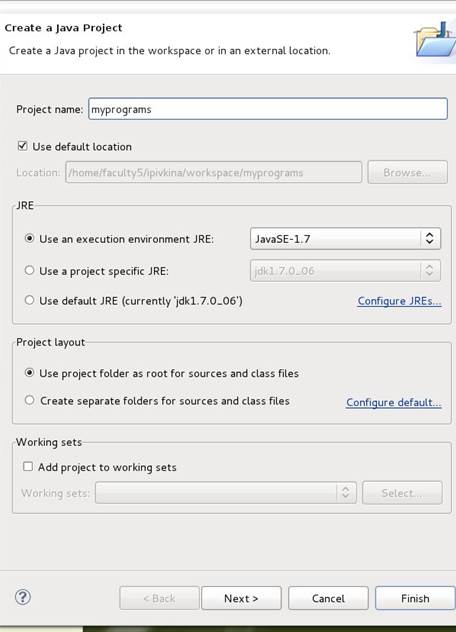Screen dimensions: 456x632
Task: Click the help question mark icon
Action: [x=23, y=597]
